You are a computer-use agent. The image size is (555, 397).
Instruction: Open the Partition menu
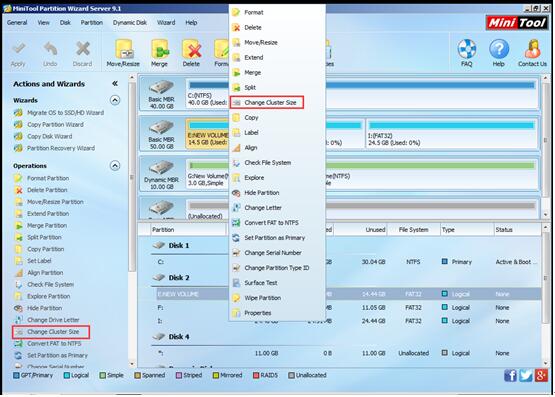(x=92, y=23)
